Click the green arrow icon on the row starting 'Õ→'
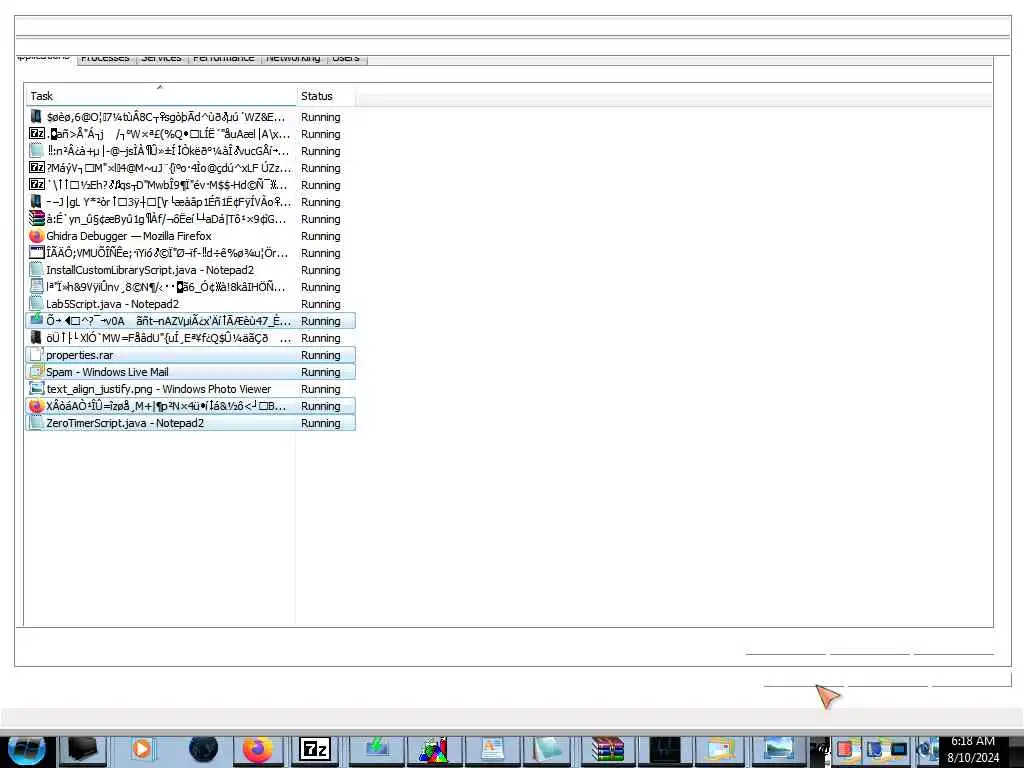Image resolution: width=1024 pixels, height=768 pixels. coord(37,321)
